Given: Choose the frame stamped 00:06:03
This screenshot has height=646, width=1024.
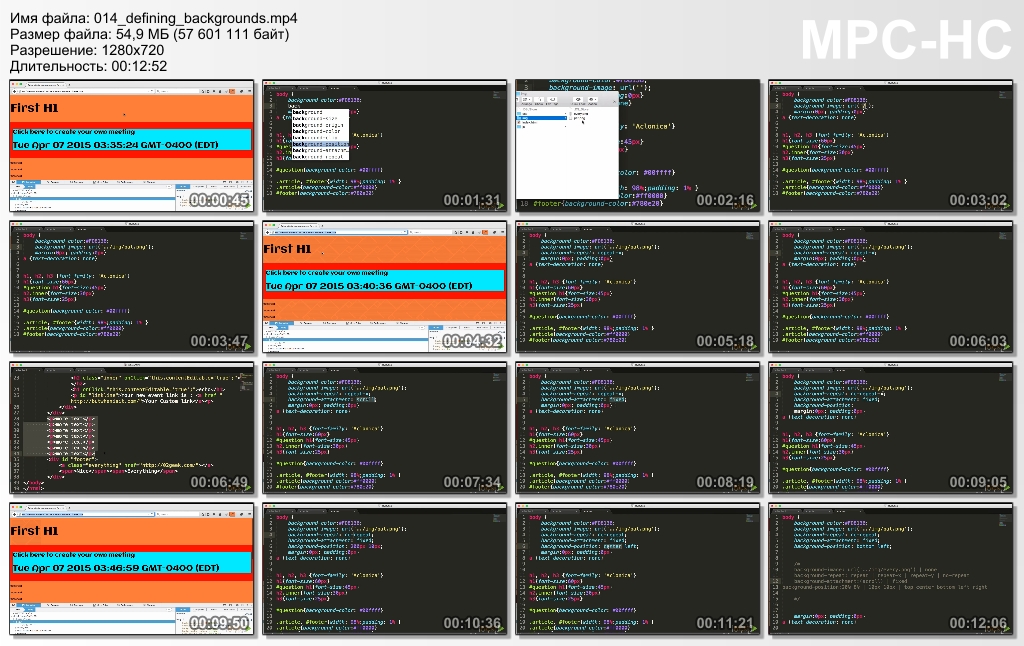Looking at the screenshot, I should pyautogui.click(x=891, y=287).
